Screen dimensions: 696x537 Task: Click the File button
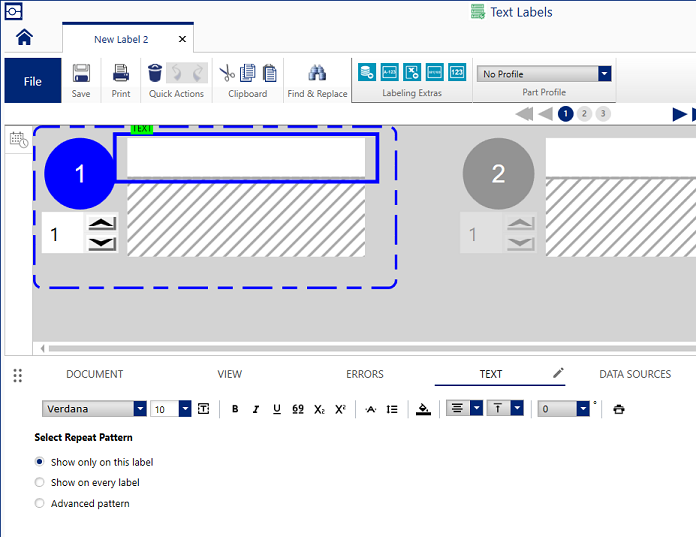click(33, 81)
